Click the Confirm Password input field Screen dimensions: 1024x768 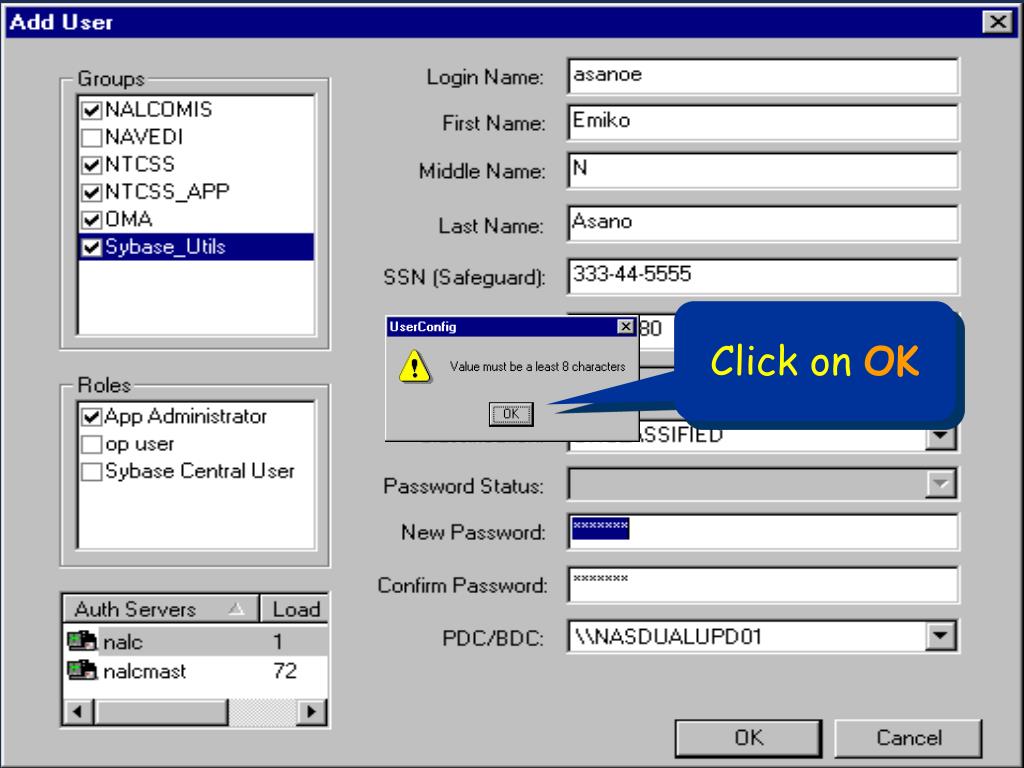click(762, 585)
